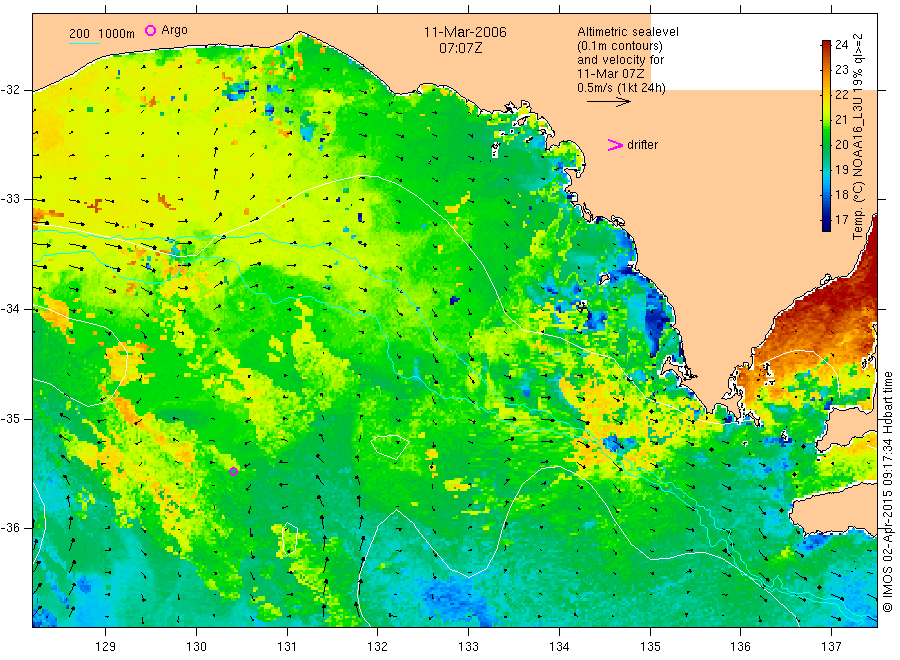Click the Argo float marker on the map
This screenshot has height=660, width=900.
point(234,472)
